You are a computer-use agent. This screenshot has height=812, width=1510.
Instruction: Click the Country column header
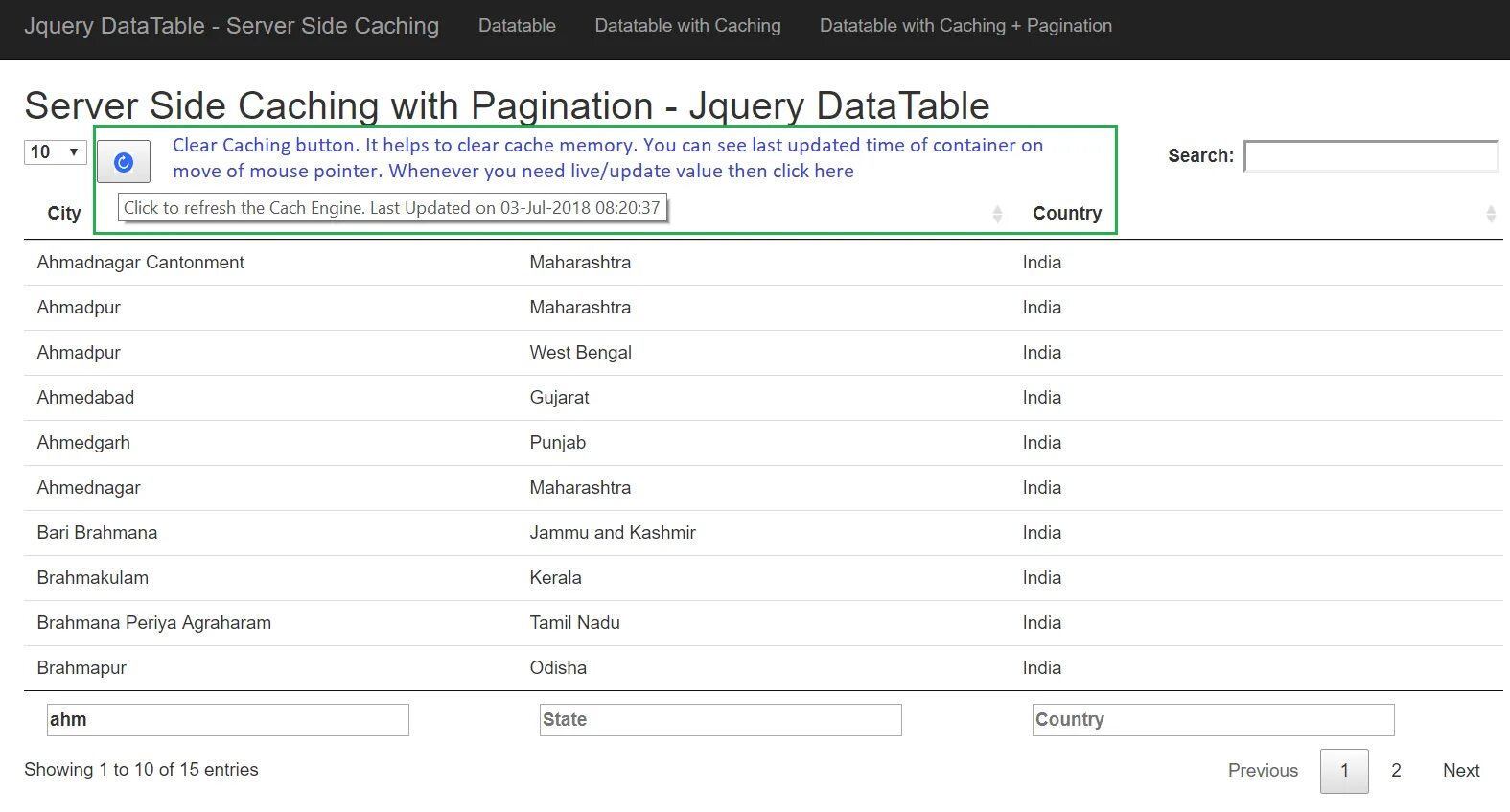1067,214
